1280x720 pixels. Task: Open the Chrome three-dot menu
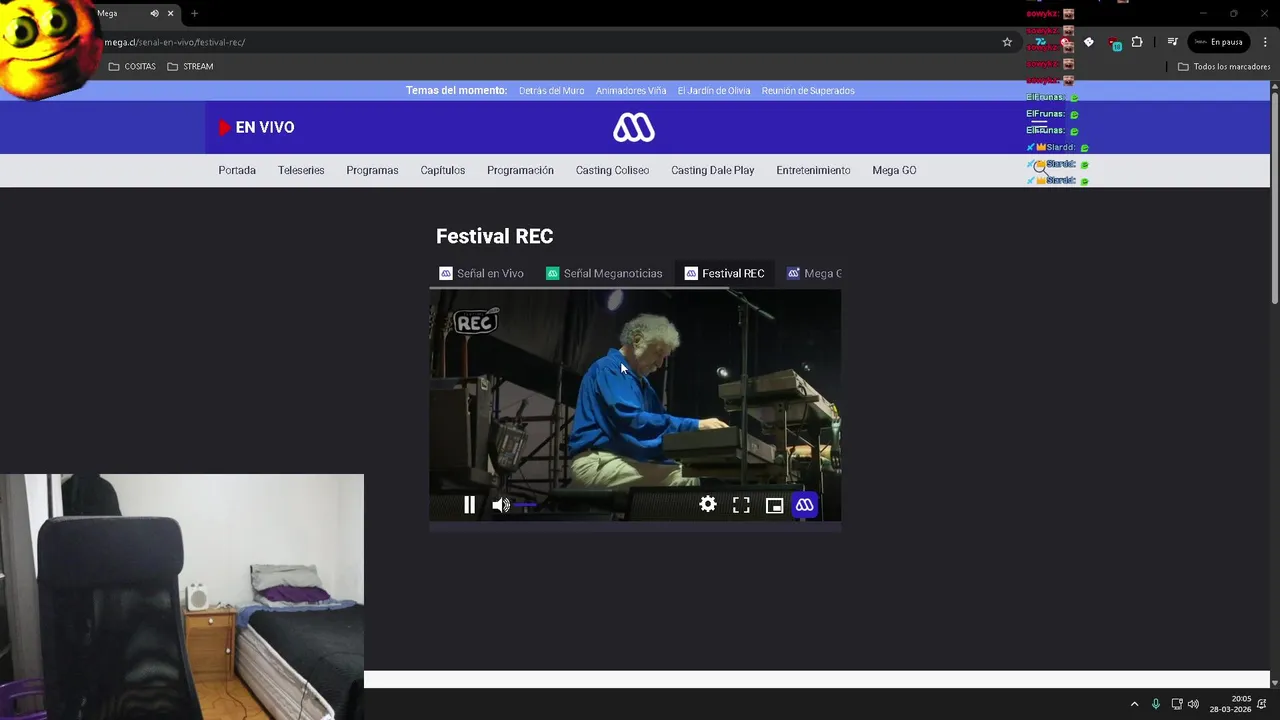1264,42
